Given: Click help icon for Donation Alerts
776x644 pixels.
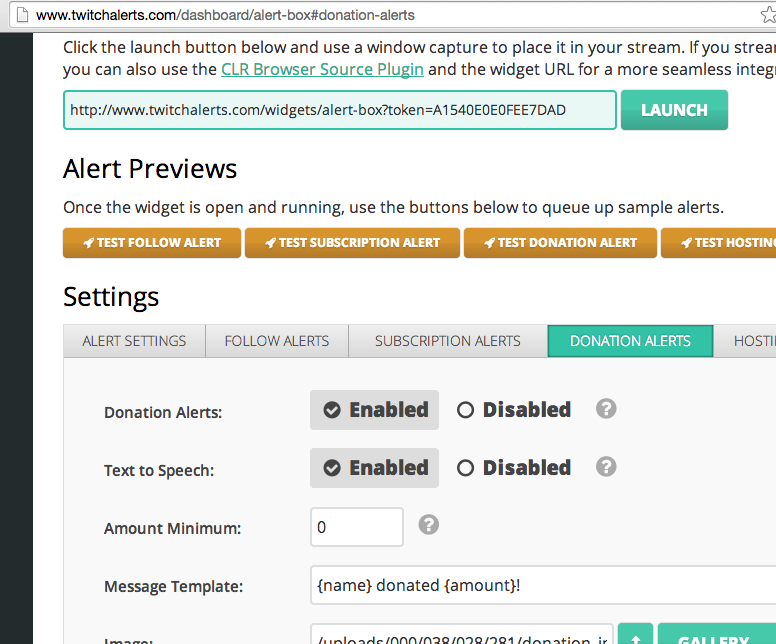Looking at the screenshot, I should (606, 409).
